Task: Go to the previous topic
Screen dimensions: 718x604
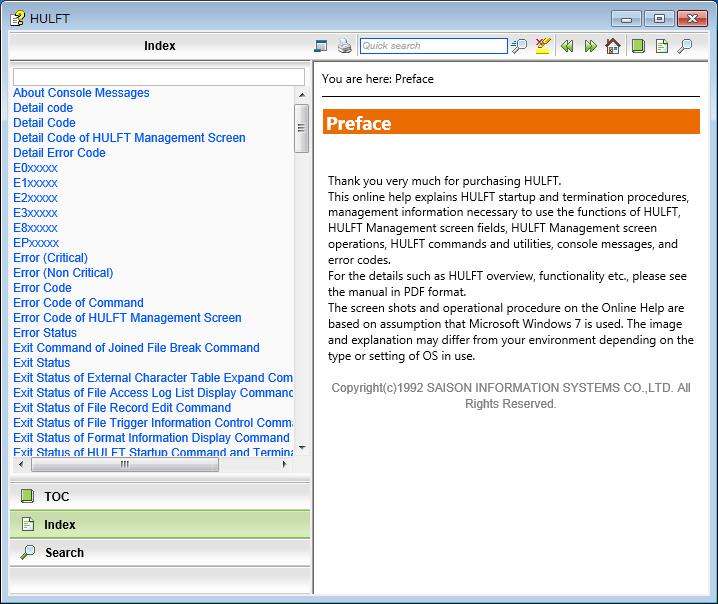Action: (567, 46)
